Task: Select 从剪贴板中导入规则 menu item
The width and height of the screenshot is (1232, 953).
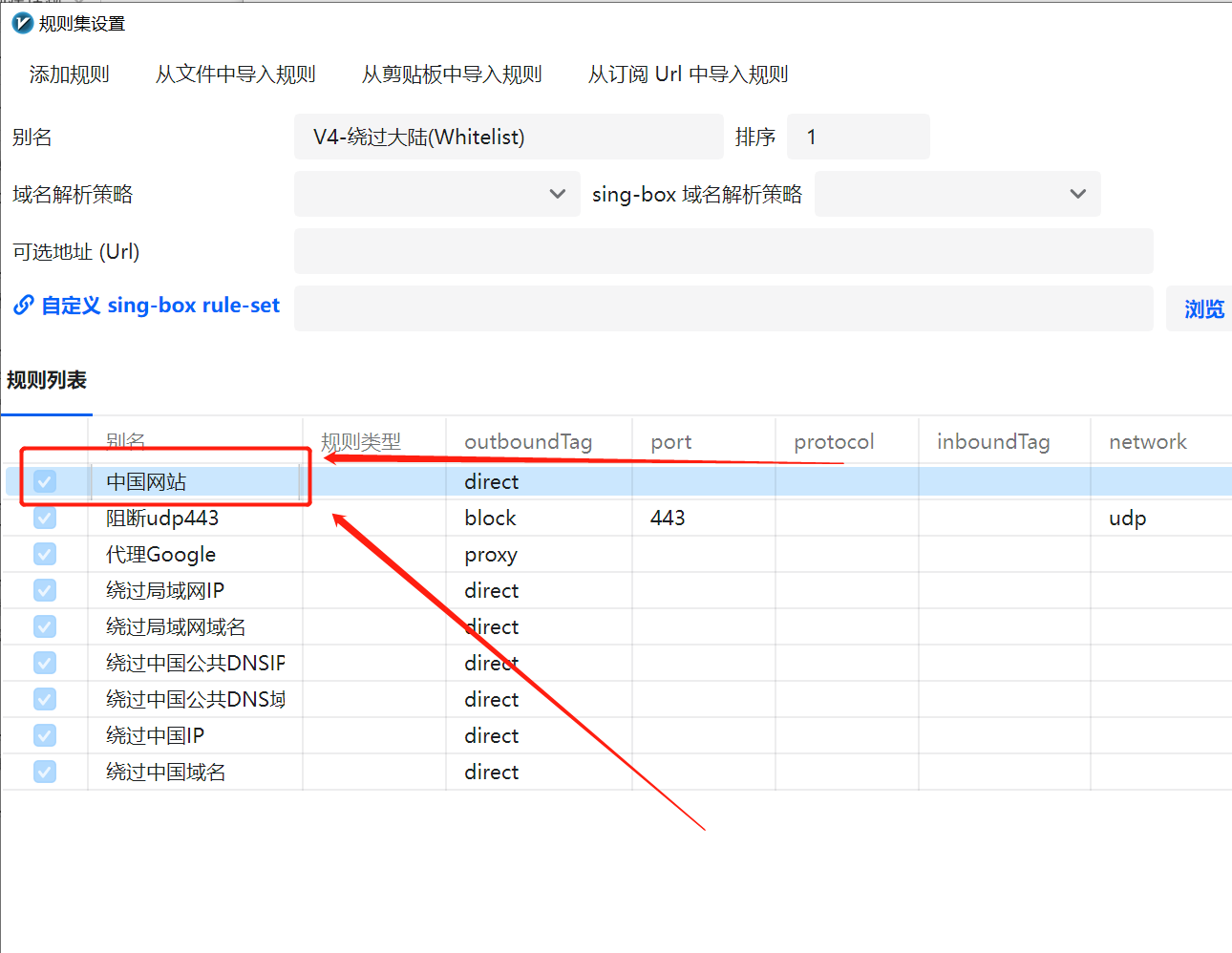Action: (x=451, y=74)
